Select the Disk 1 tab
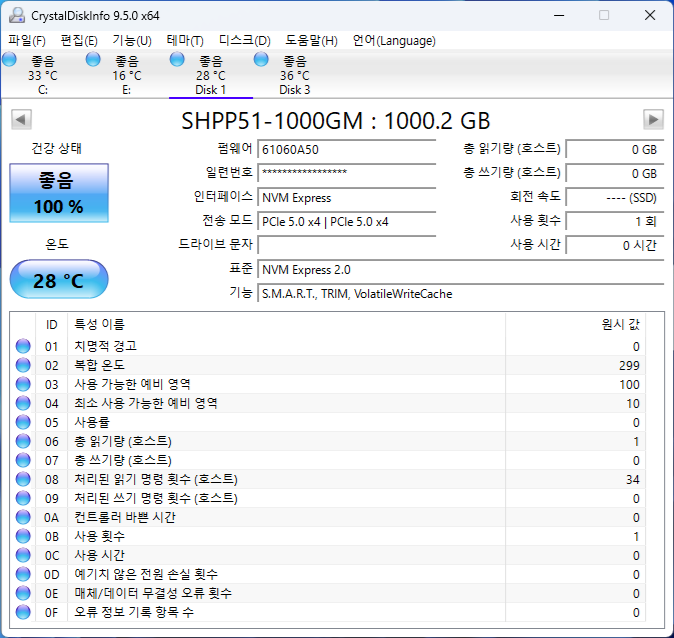The height and width of the screenshot is (638, 674). coord(211,75)
